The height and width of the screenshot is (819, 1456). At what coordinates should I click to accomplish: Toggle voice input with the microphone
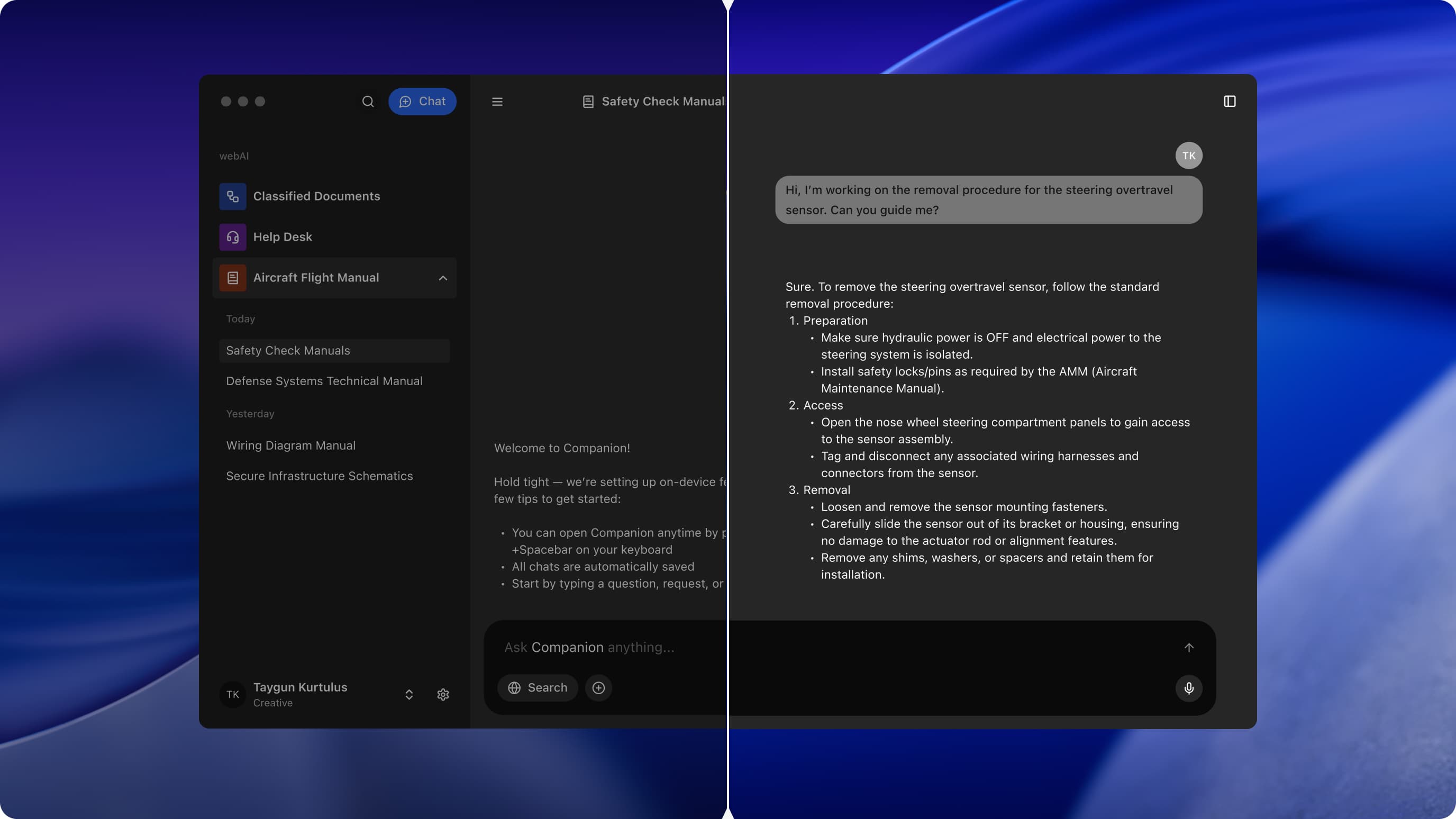(1188, 688)
